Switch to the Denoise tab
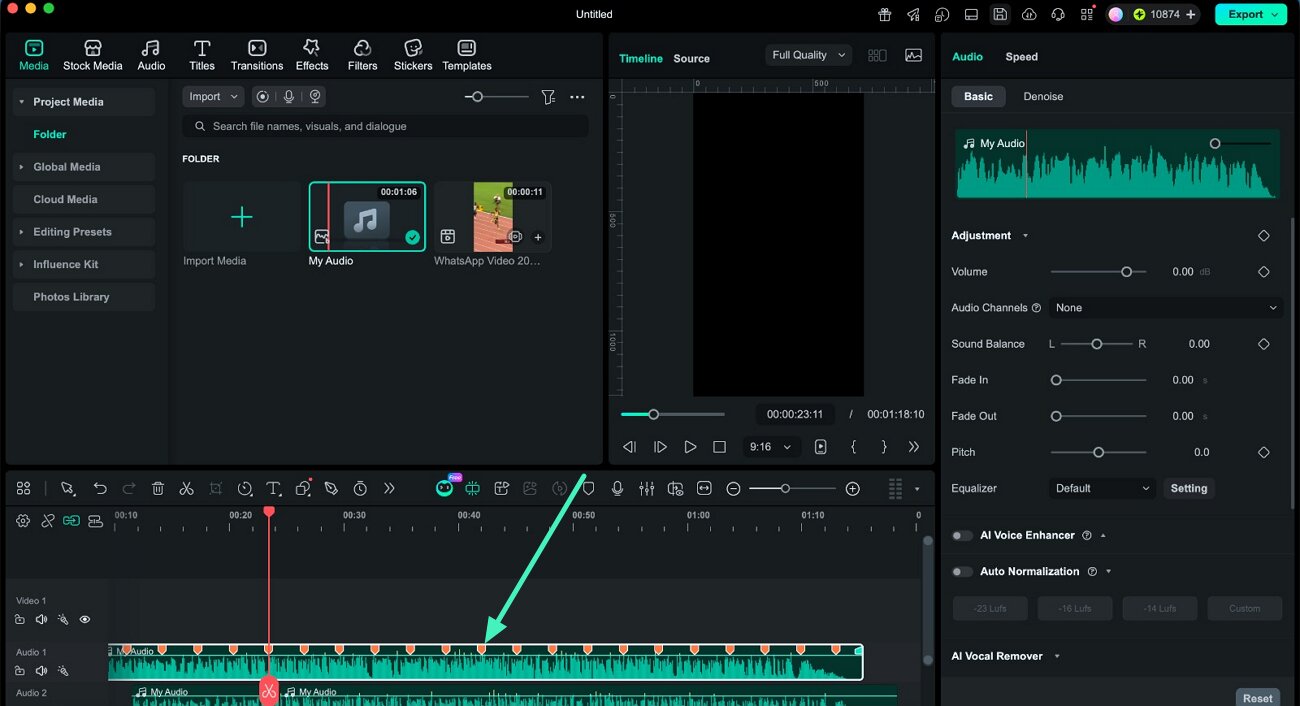 [x=1043, y=96]
